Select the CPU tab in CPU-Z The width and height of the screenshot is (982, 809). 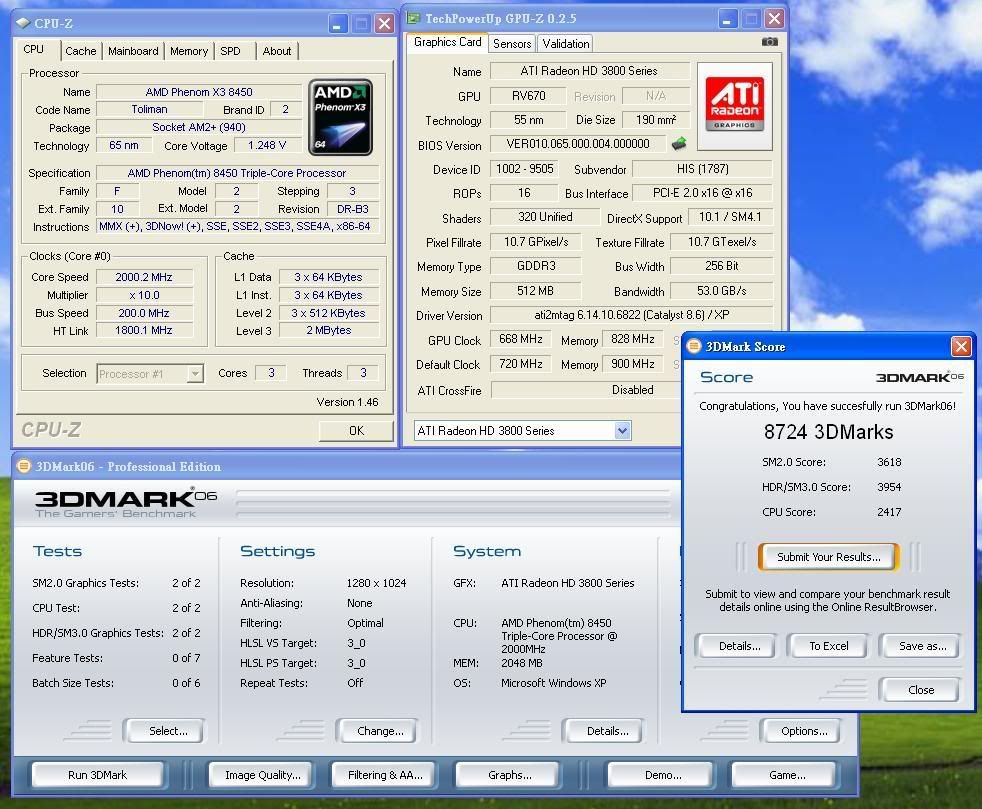tap(34, 49)
